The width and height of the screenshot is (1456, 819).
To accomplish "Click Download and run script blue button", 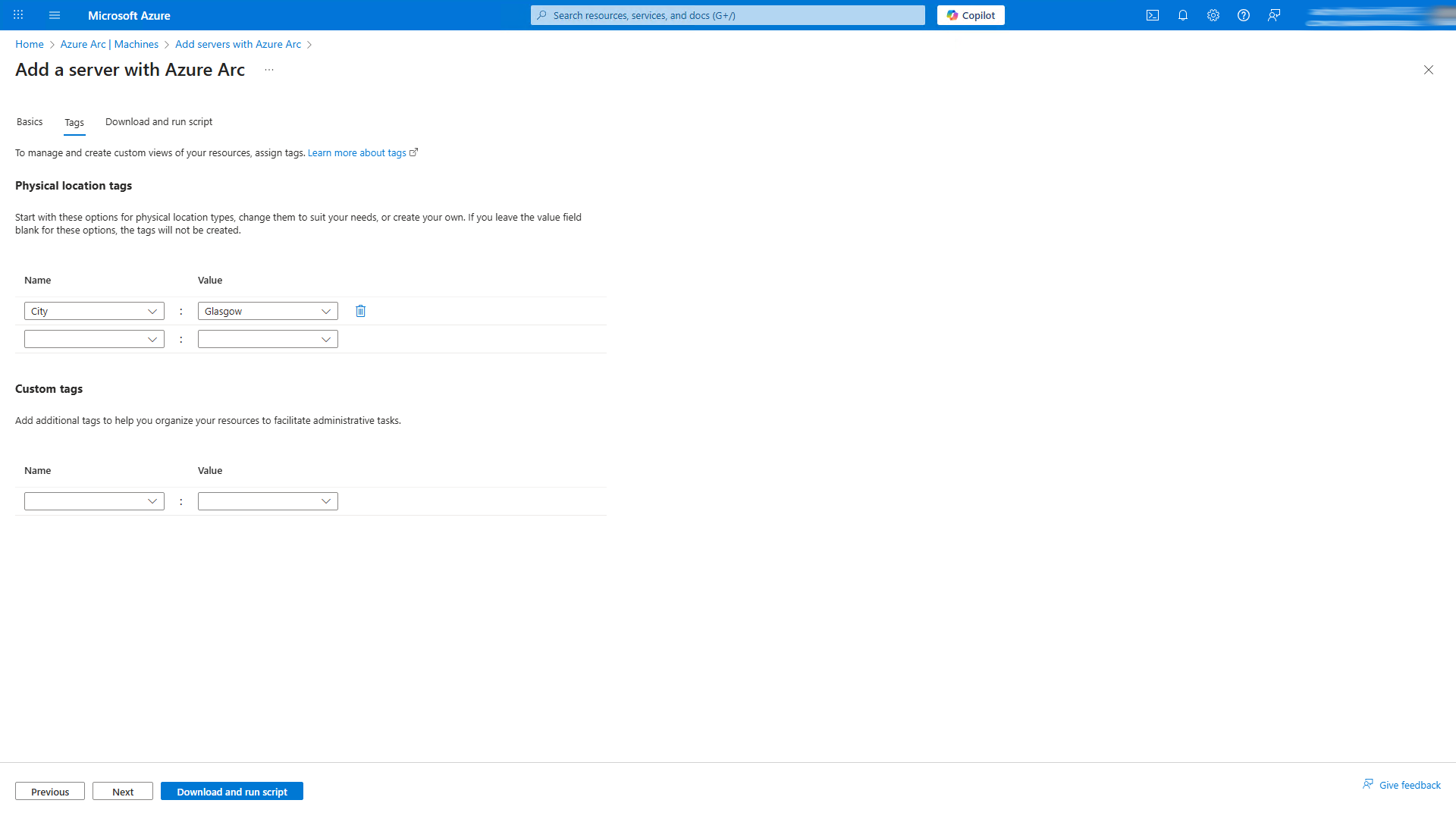I will [231, 791].
